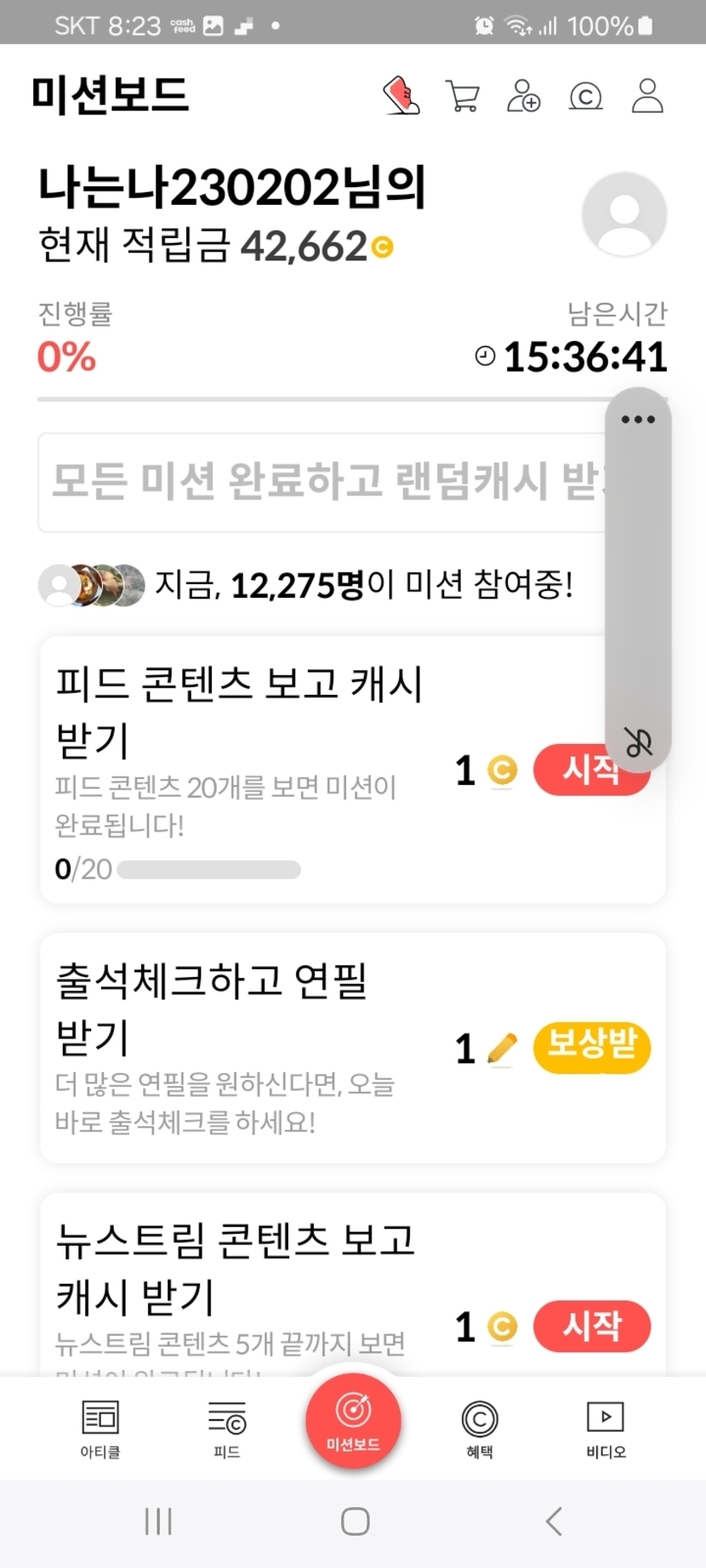The width and height of the screenshot is (706, 1568).
Task: Go to the 비디오 tab
Action: (x=606, y=1429)
